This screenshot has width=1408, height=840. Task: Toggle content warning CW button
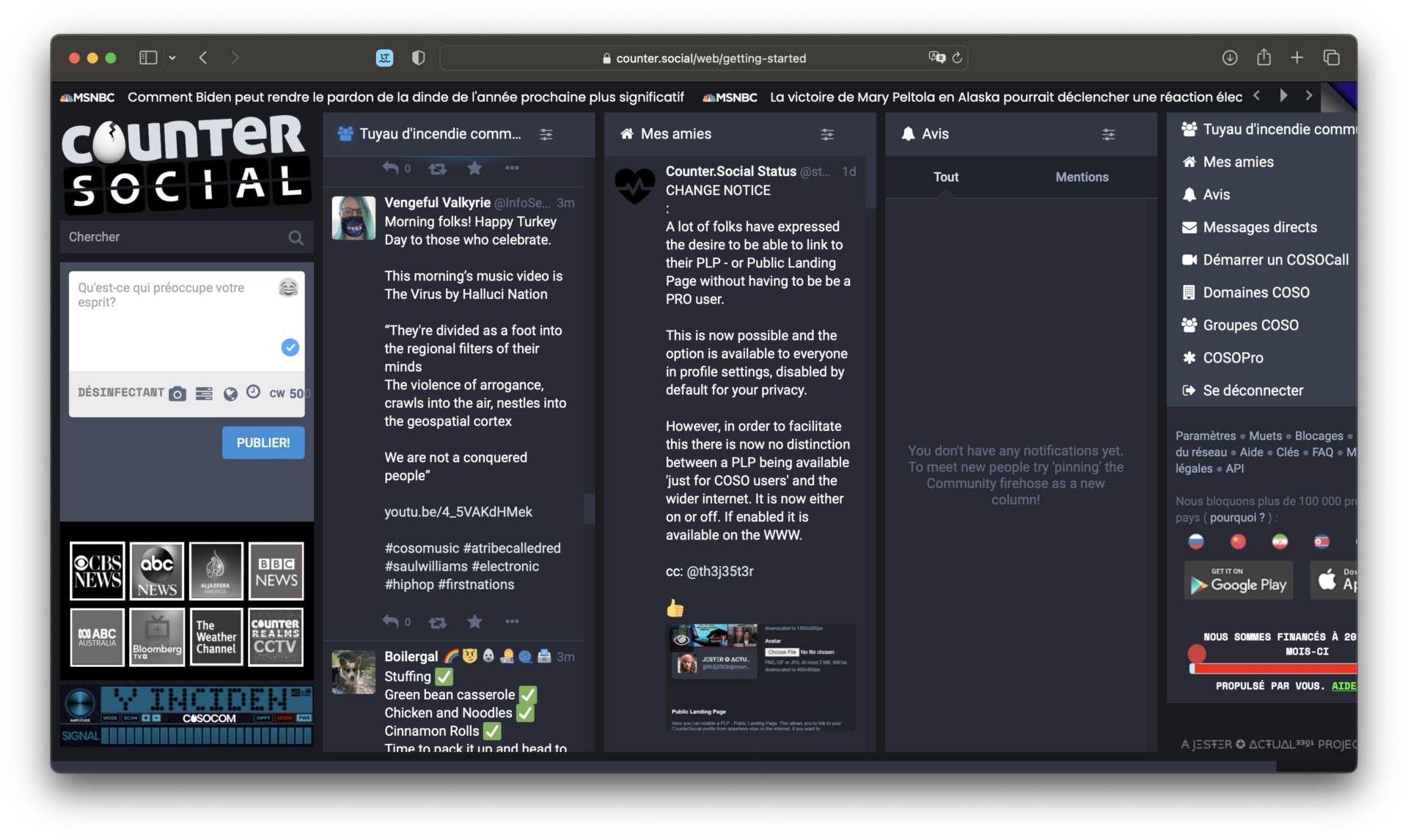coord(277,394)
